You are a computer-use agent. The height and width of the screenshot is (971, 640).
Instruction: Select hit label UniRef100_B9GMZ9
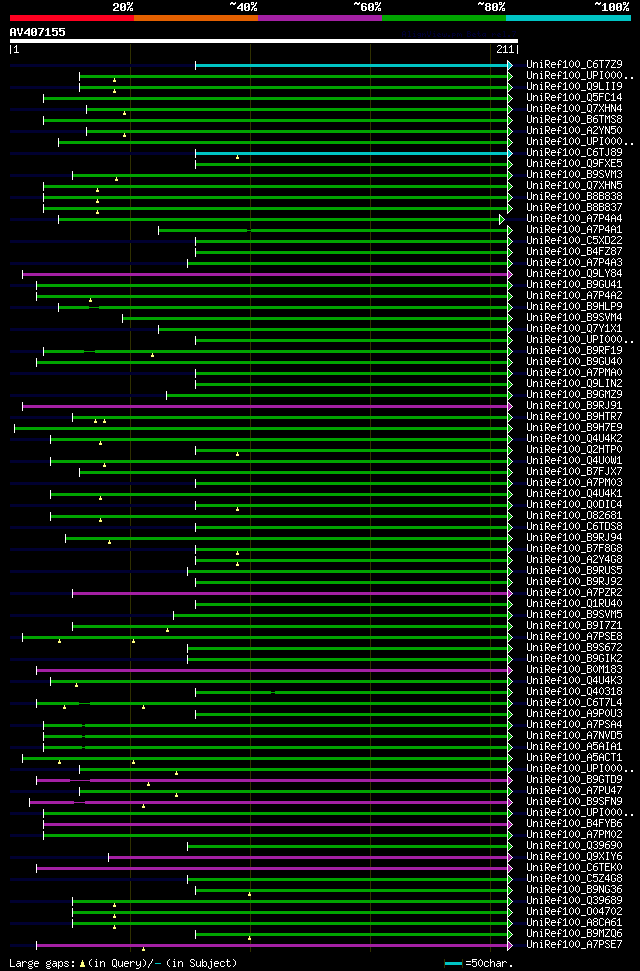[574, 394]
